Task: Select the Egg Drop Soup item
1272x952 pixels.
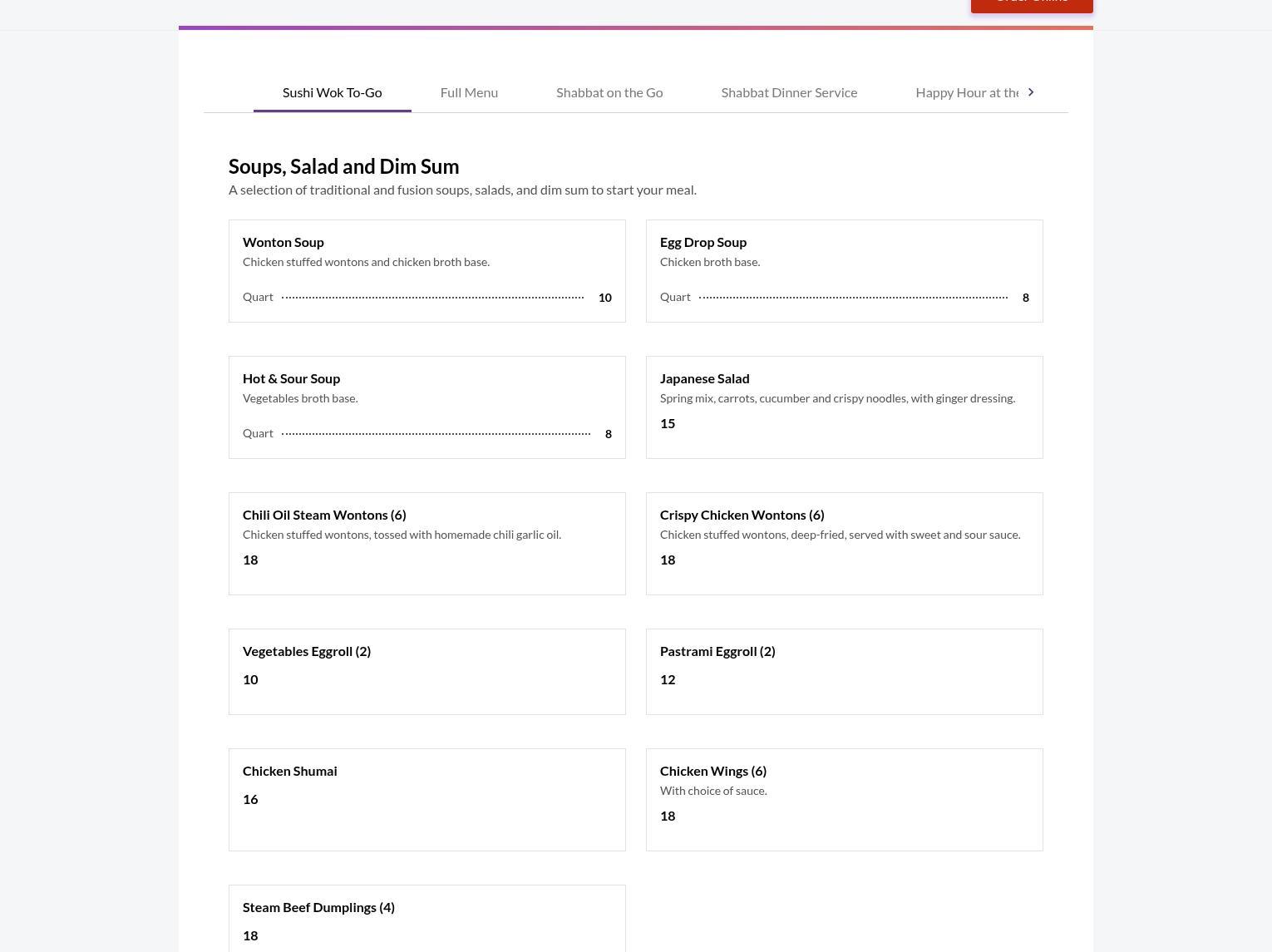Action: point(844,270)
